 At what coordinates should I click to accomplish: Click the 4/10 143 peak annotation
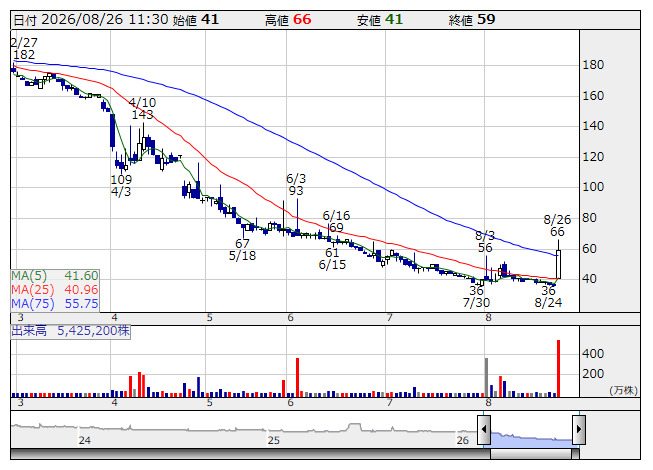[142, 109]
